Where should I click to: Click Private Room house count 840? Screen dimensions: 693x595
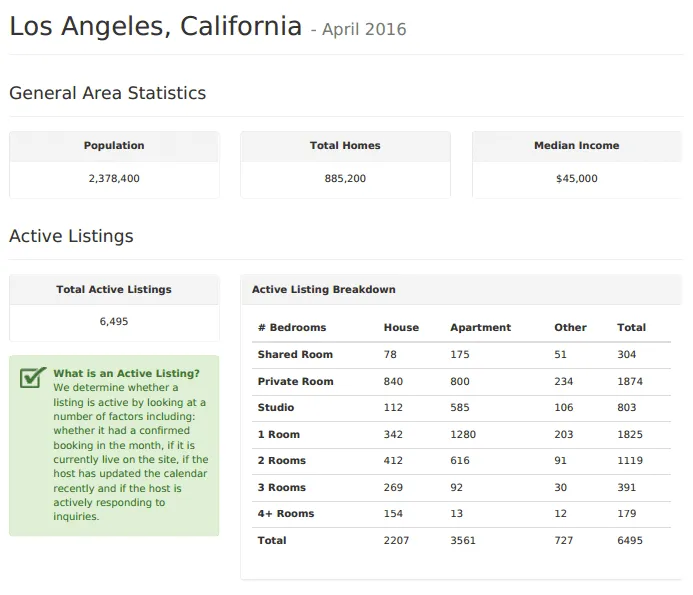pos(393,381)
